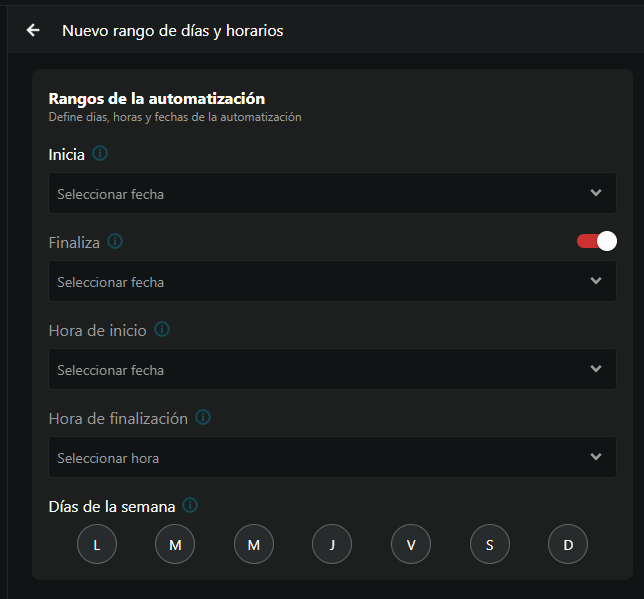644x599 pixels.
Task: Show info for Hora de inicio
Action: [162, 330]
